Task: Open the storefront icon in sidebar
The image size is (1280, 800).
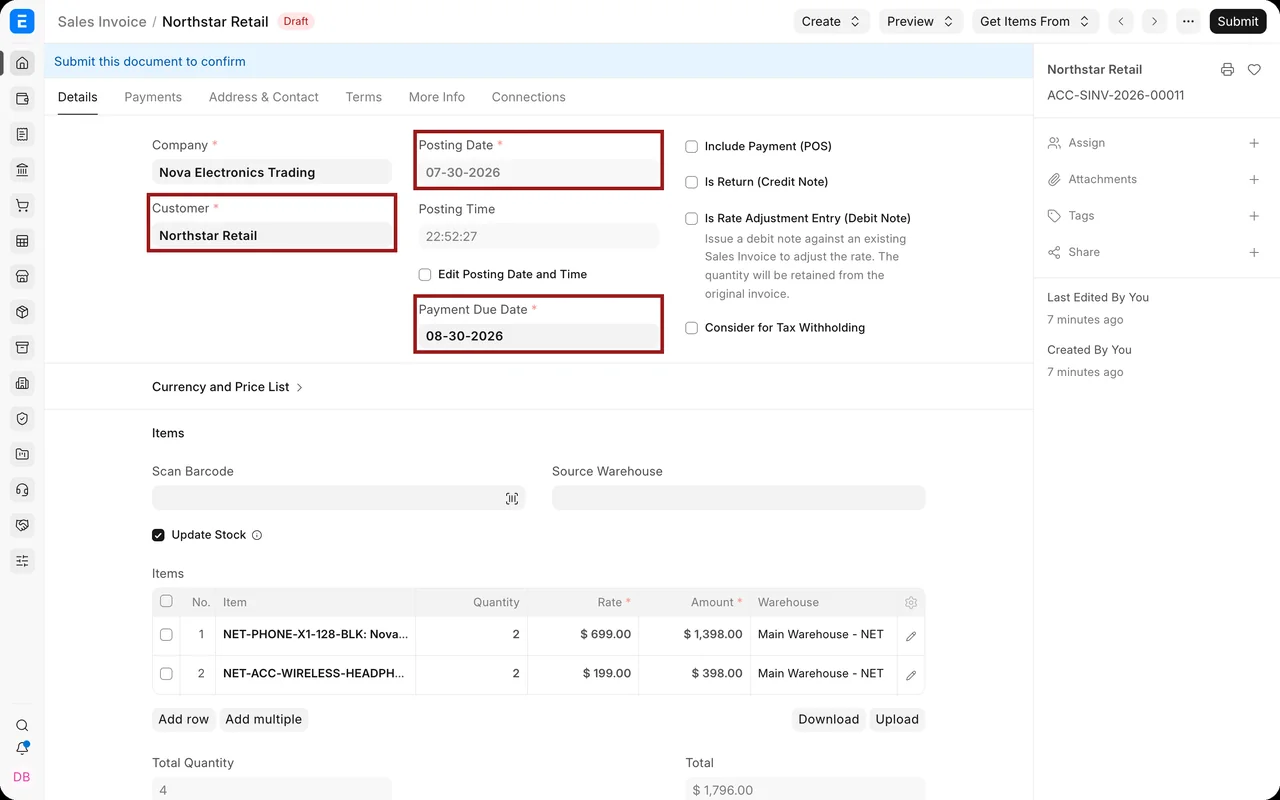Action: (x=22, y=277)
